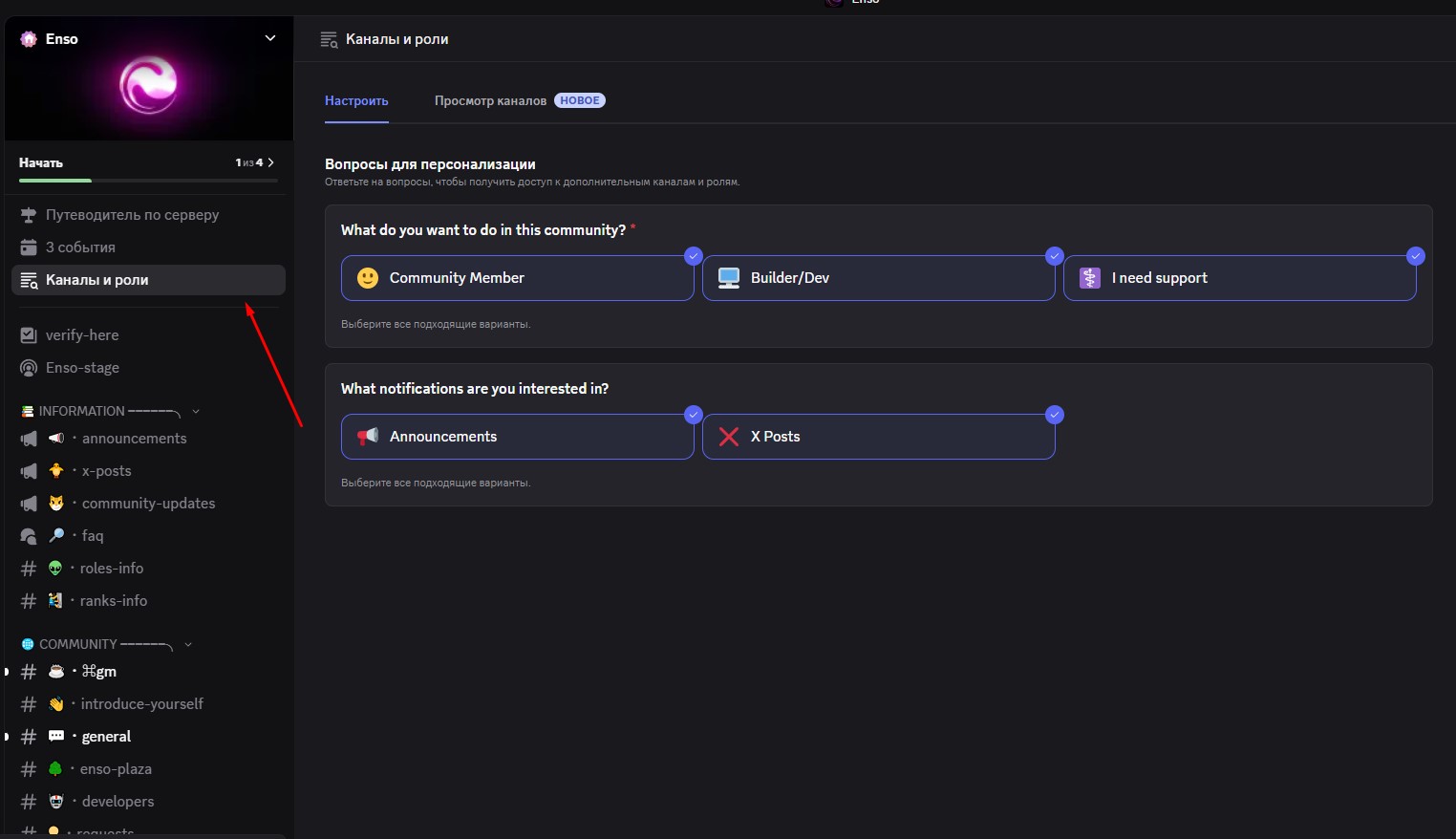
Task: Click the hash icon beside roles-info
Action: (29, 569)
